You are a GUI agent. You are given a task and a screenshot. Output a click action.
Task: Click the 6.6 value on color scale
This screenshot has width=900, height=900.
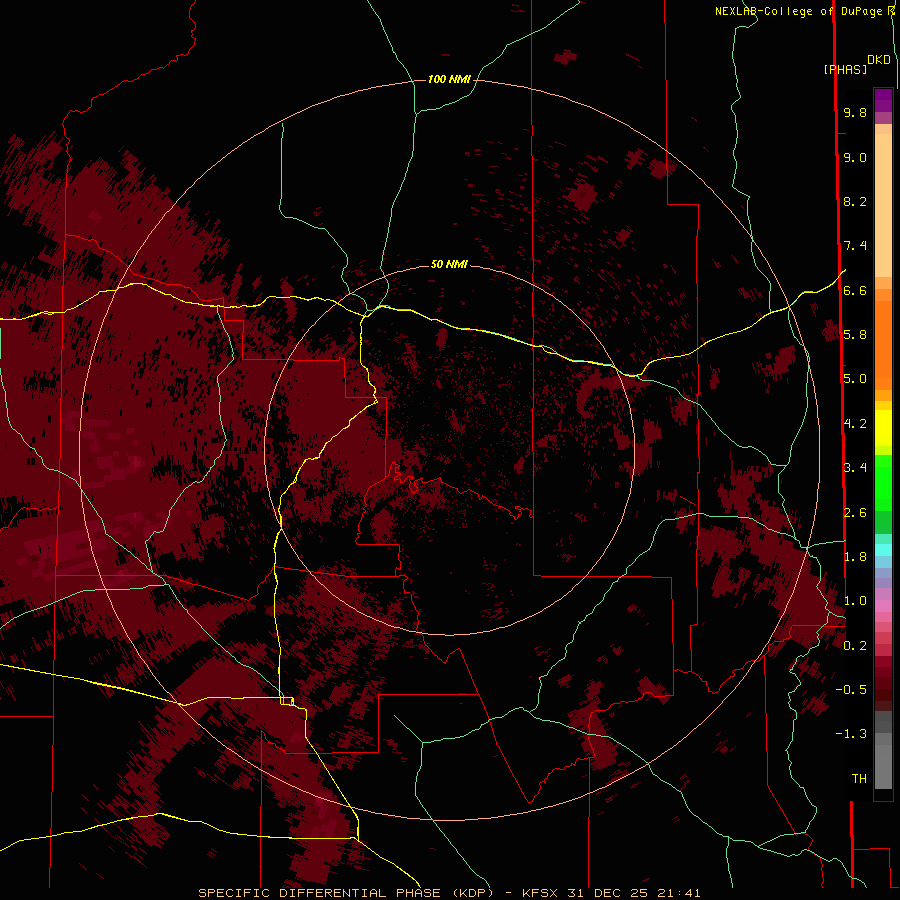855,290
